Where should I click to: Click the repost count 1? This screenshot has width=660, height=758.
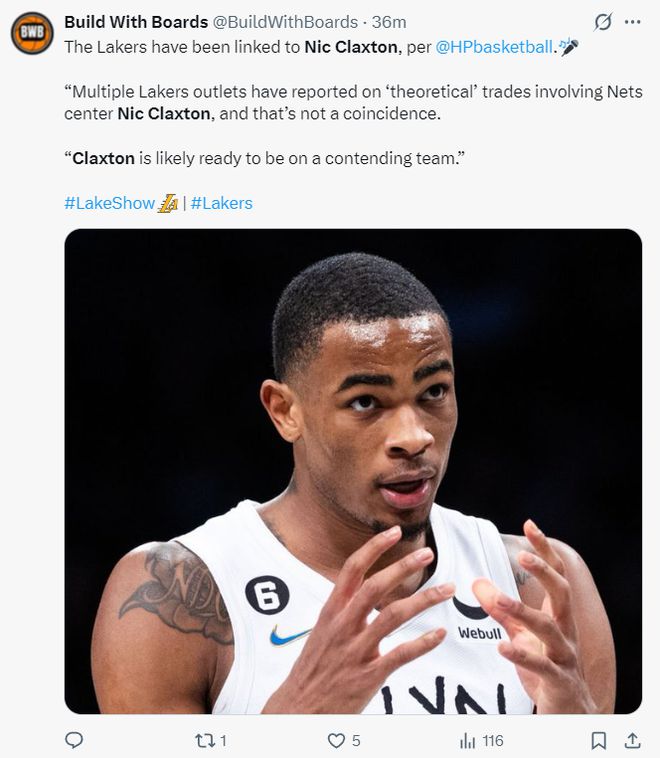coord(222,741)
